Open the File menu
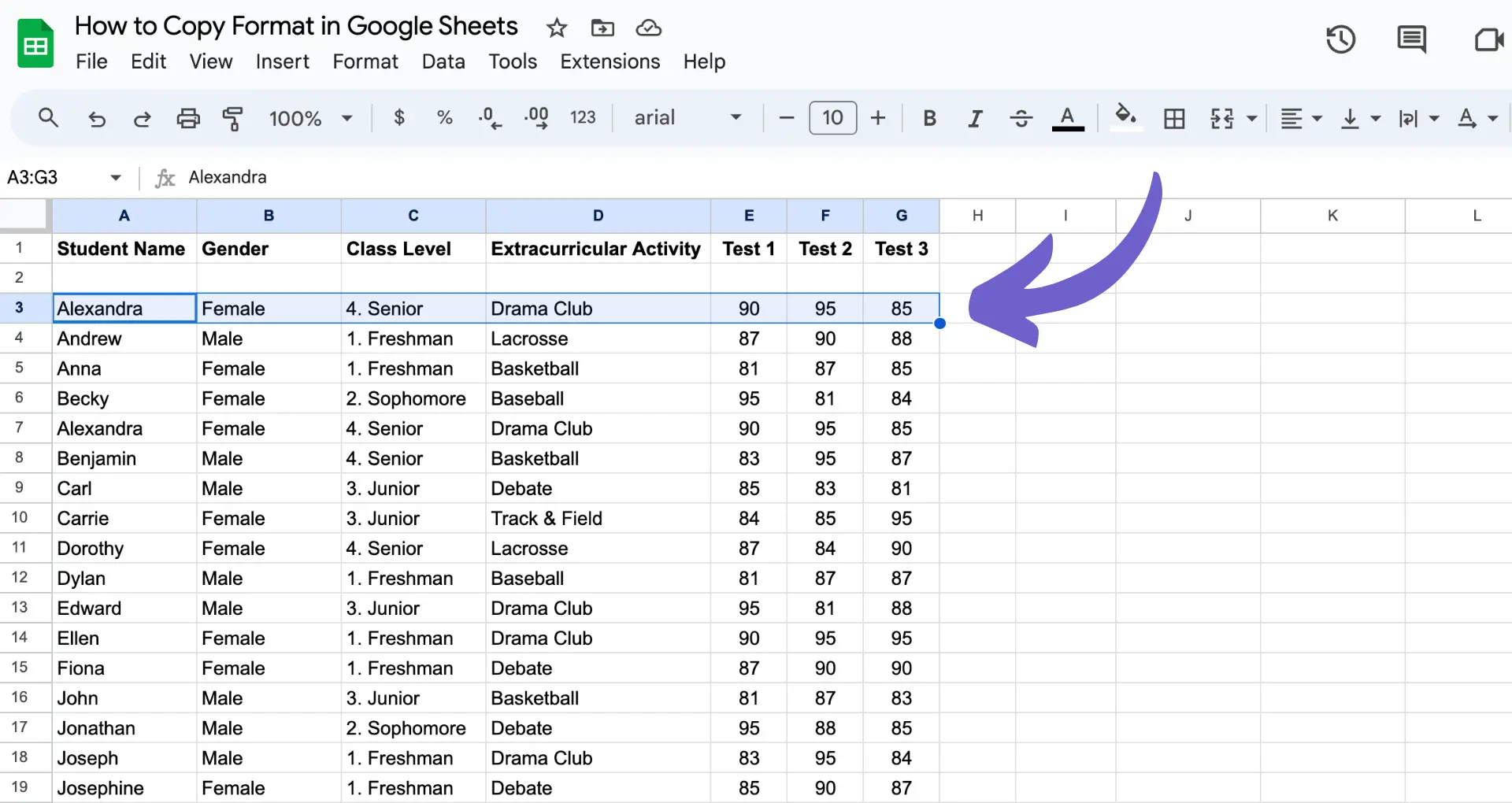 [91, 61]
